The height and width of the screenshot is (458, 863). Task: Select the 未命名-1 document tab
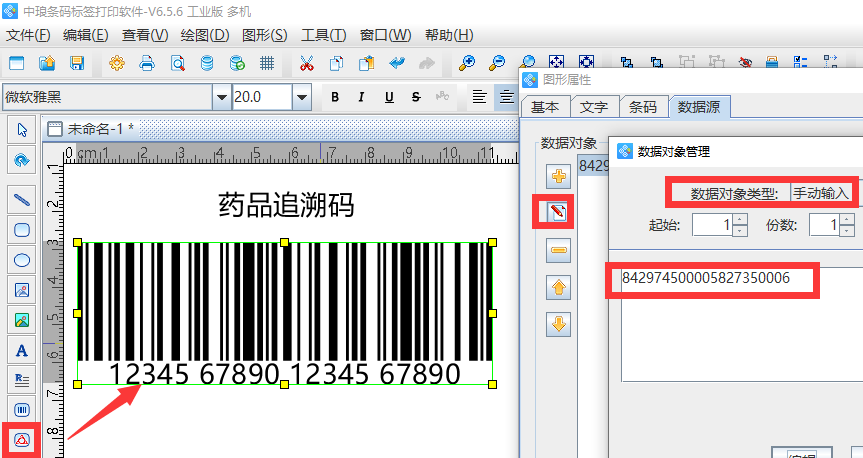point(91,129)
